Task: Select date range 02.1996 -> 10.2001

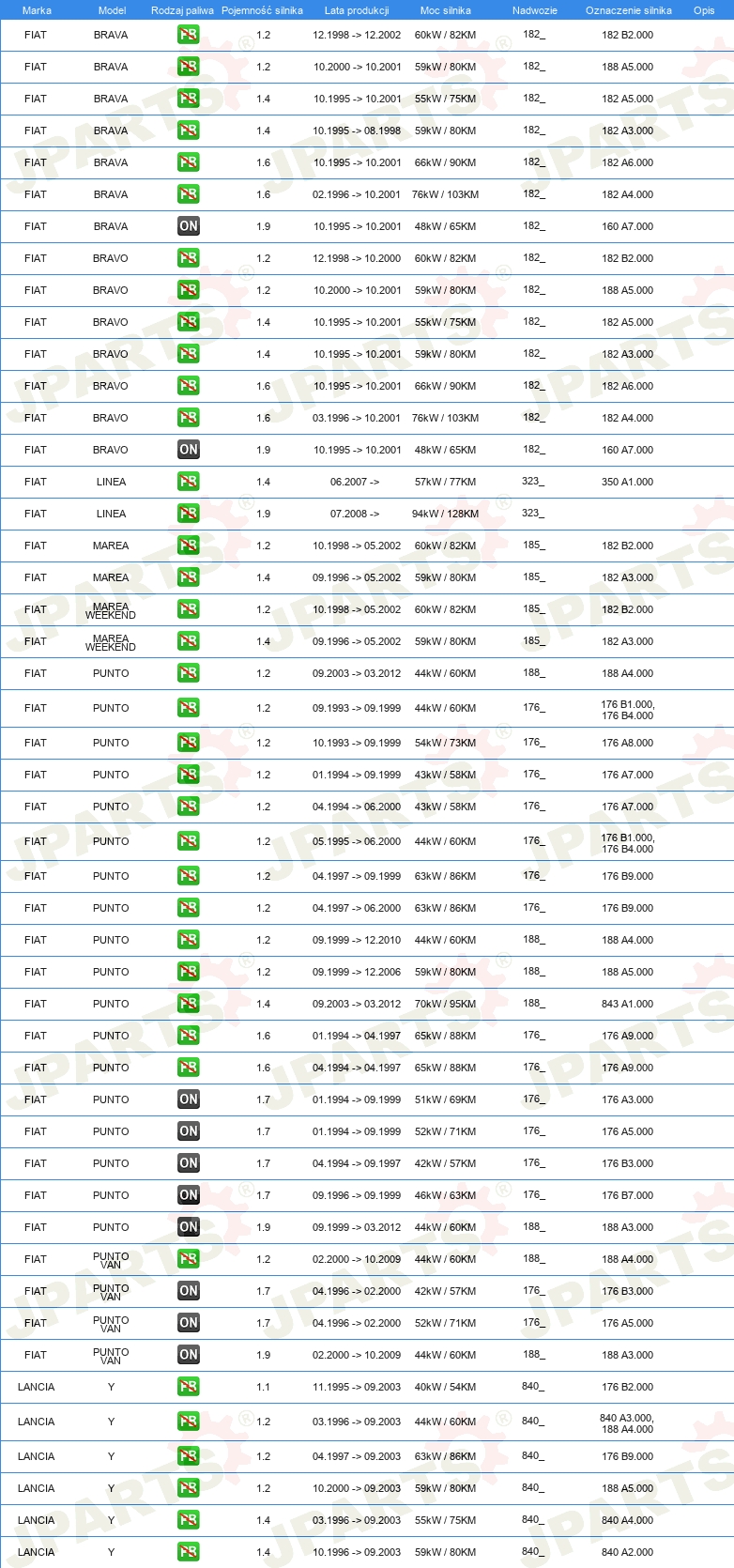Action: [x=357, y=194]
